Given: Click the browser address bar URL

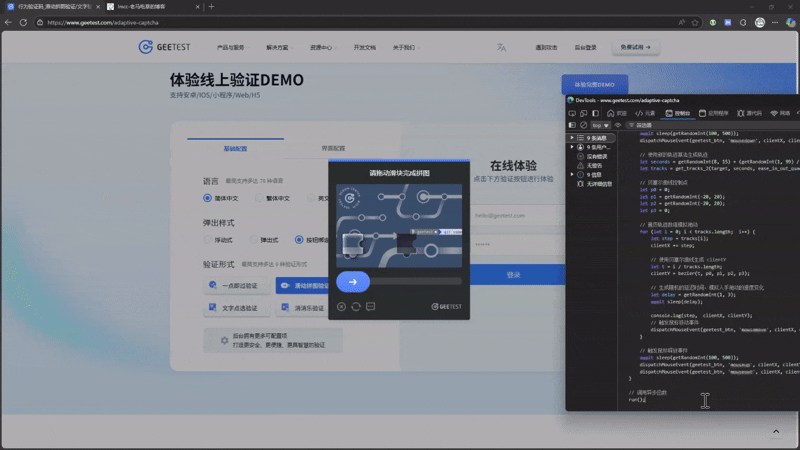Looking at the screenshot, I should tap(103, 22).
